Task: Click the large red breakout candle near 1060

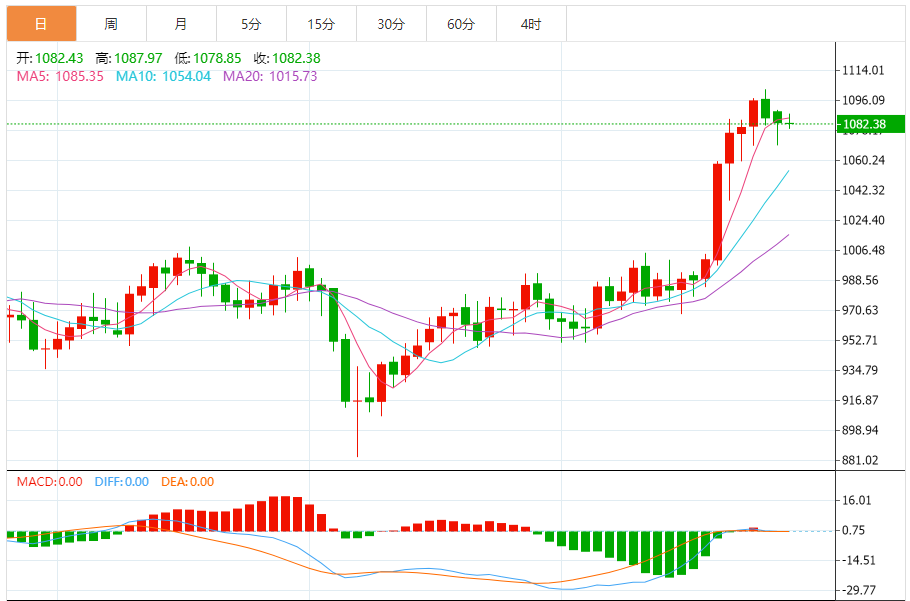Action: (717, 212)
